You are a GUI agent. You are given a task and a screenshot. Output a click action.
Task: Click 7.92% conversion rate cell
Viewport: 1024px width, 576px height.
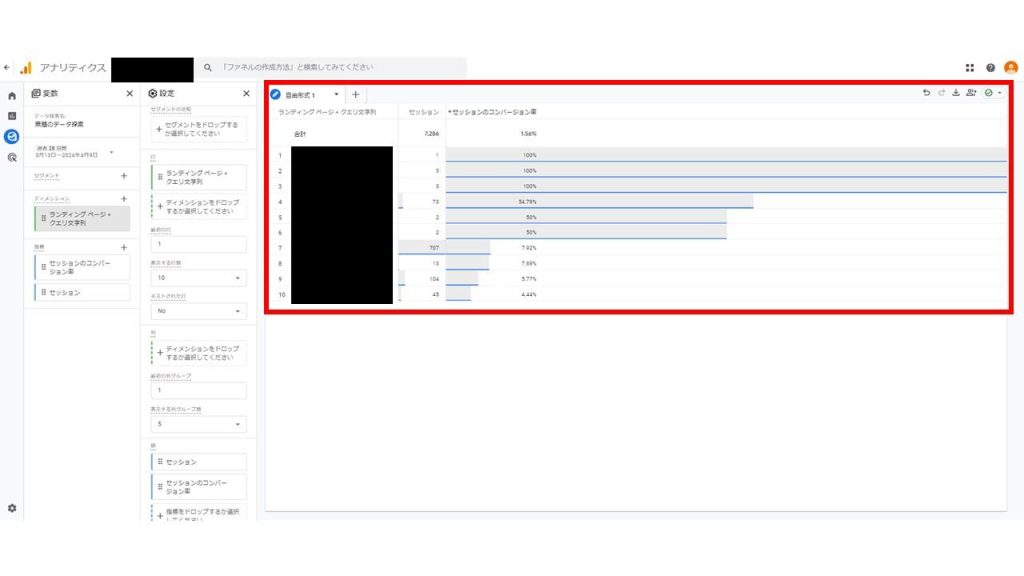pyautogui.click(x=528, y=248)
